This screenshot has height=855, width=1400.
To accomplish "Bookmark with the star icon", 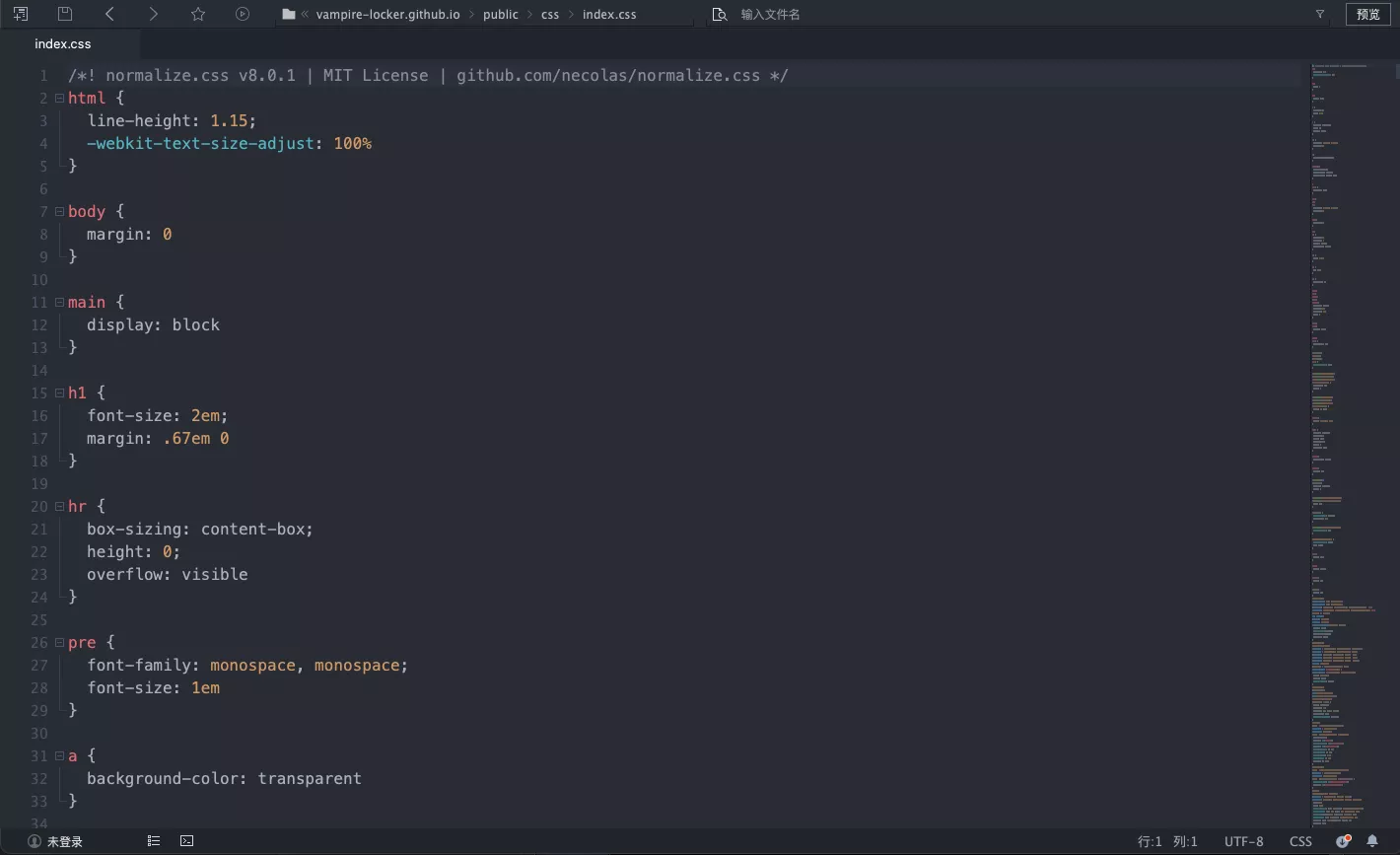I will [198, 14].
